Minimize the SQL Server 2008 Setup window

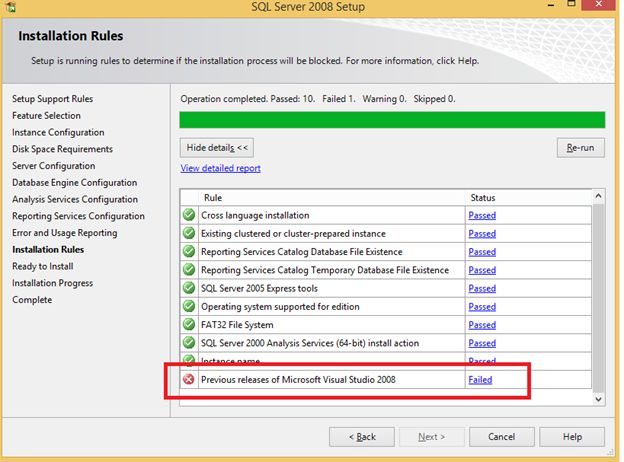coord(551,5)
